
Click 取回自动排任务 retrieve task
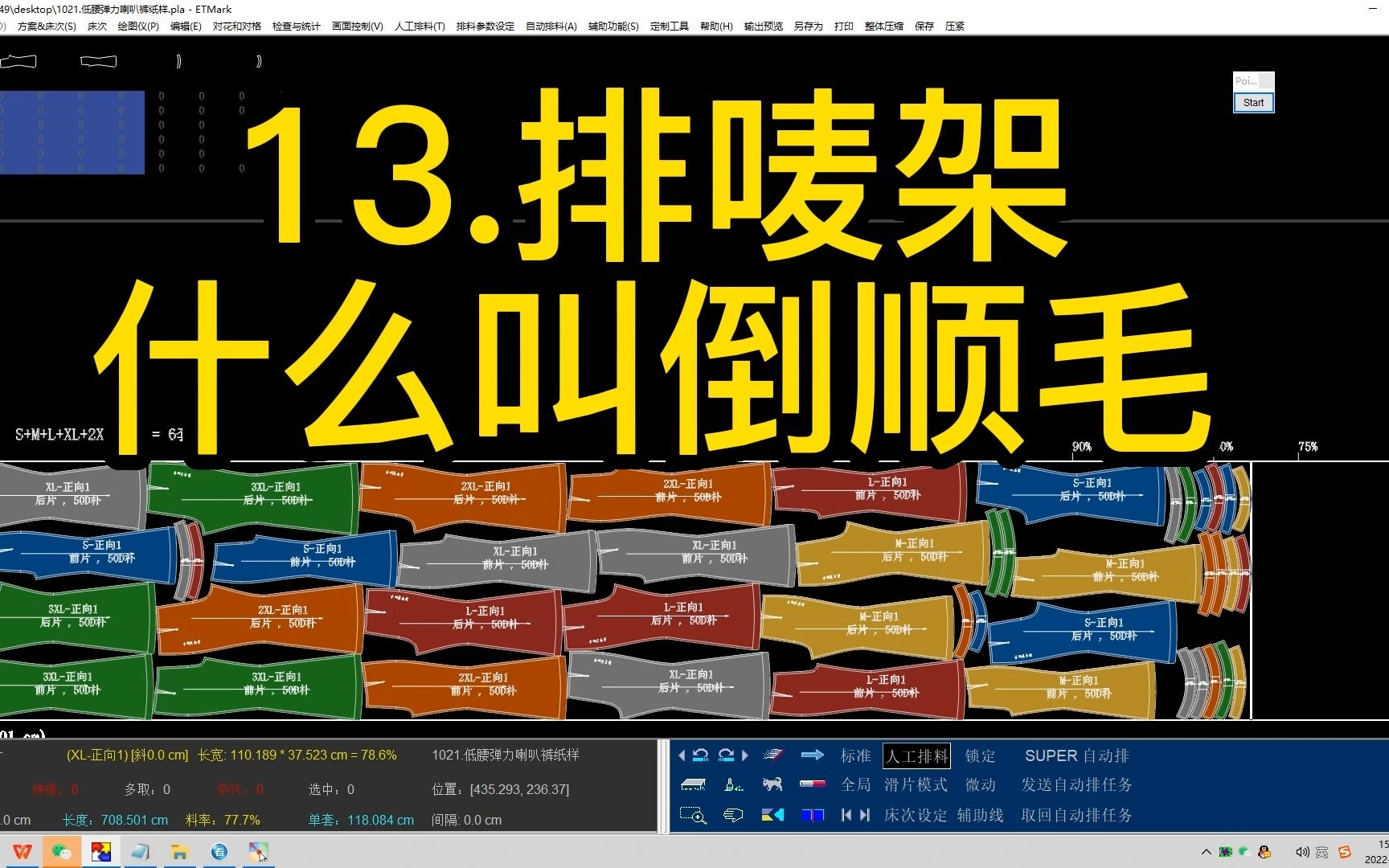[1077, 815]
